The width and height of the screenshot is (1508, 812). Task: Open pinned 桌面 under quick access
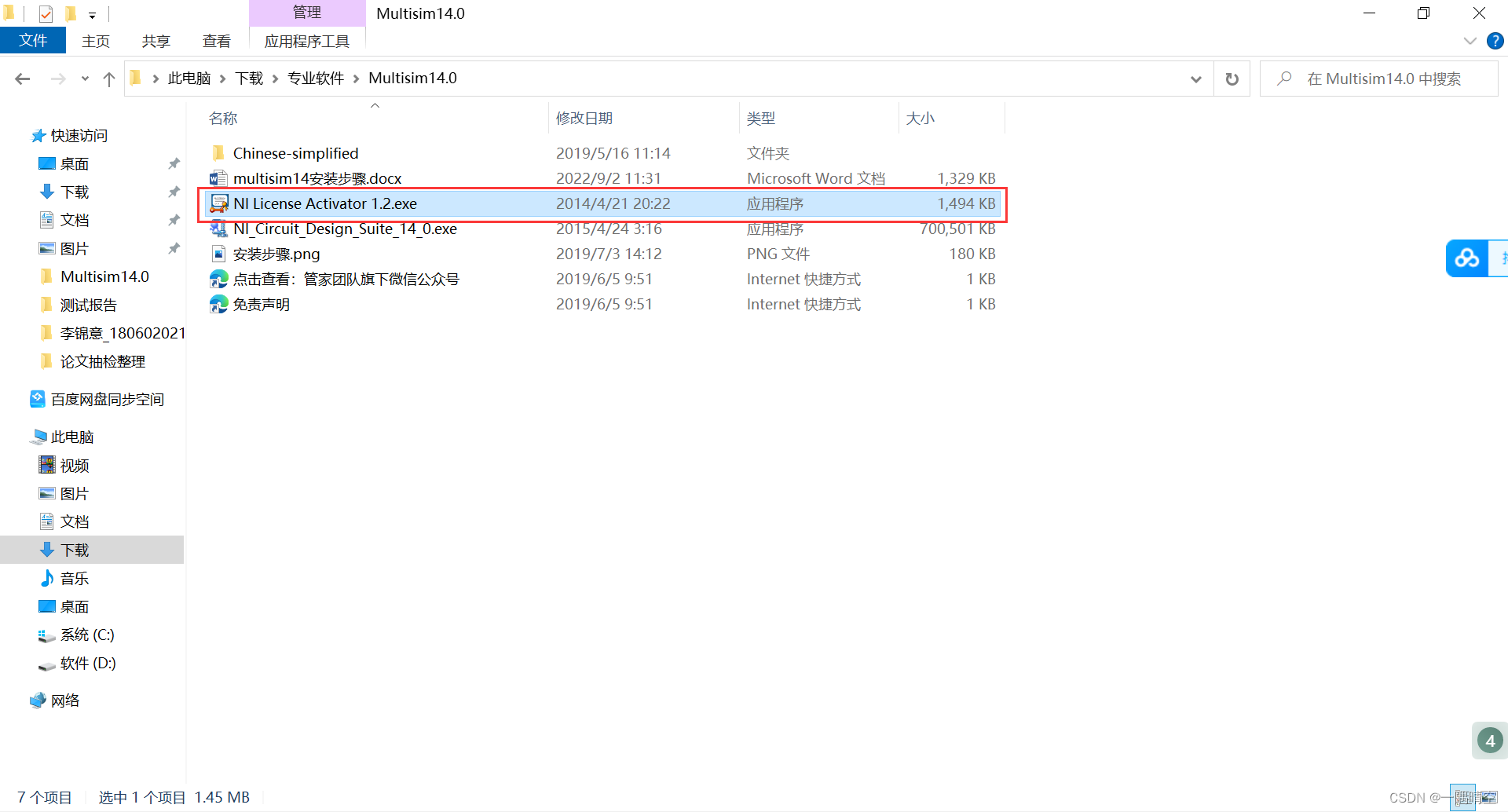click(x=64, y=163)
